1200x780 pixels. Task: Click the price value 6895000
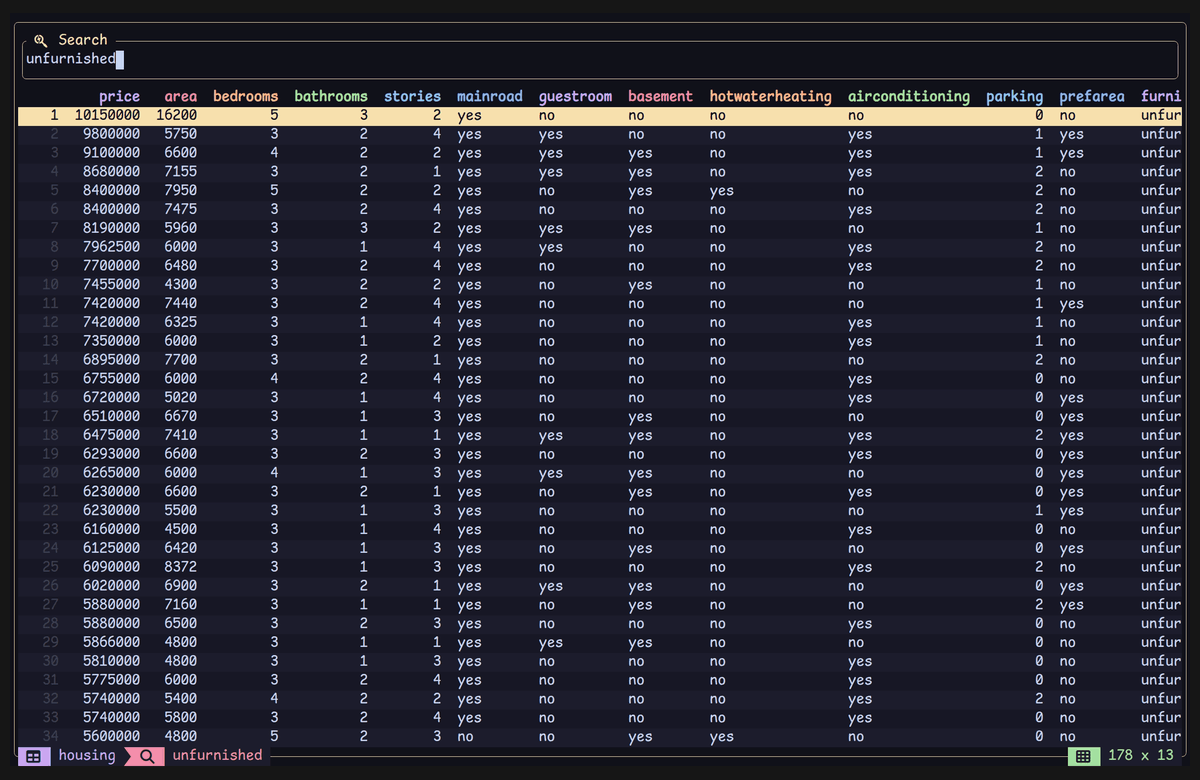click(111, 360)
